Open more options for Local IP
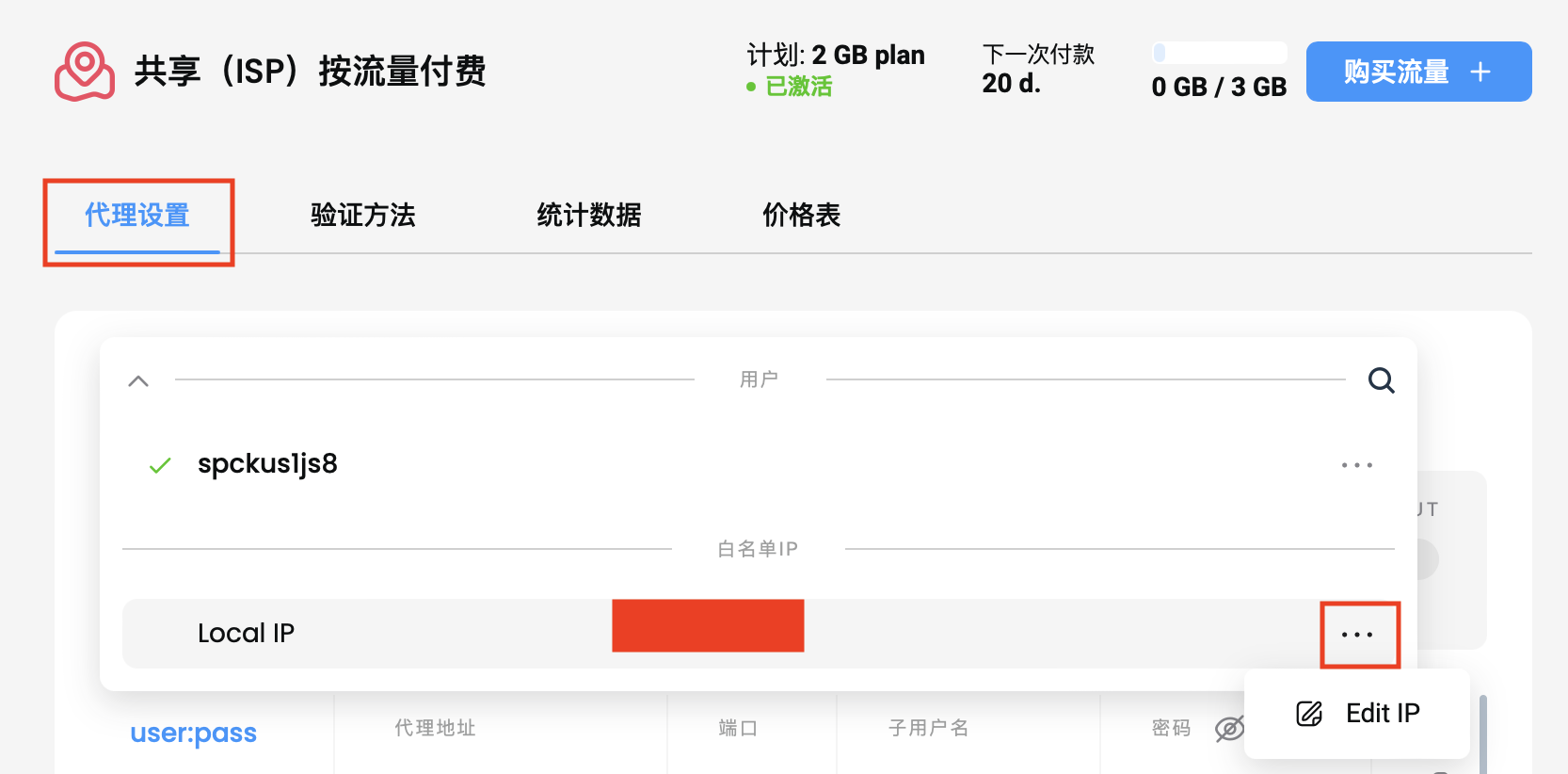The image size is (1568, 774). (1357, 635)
